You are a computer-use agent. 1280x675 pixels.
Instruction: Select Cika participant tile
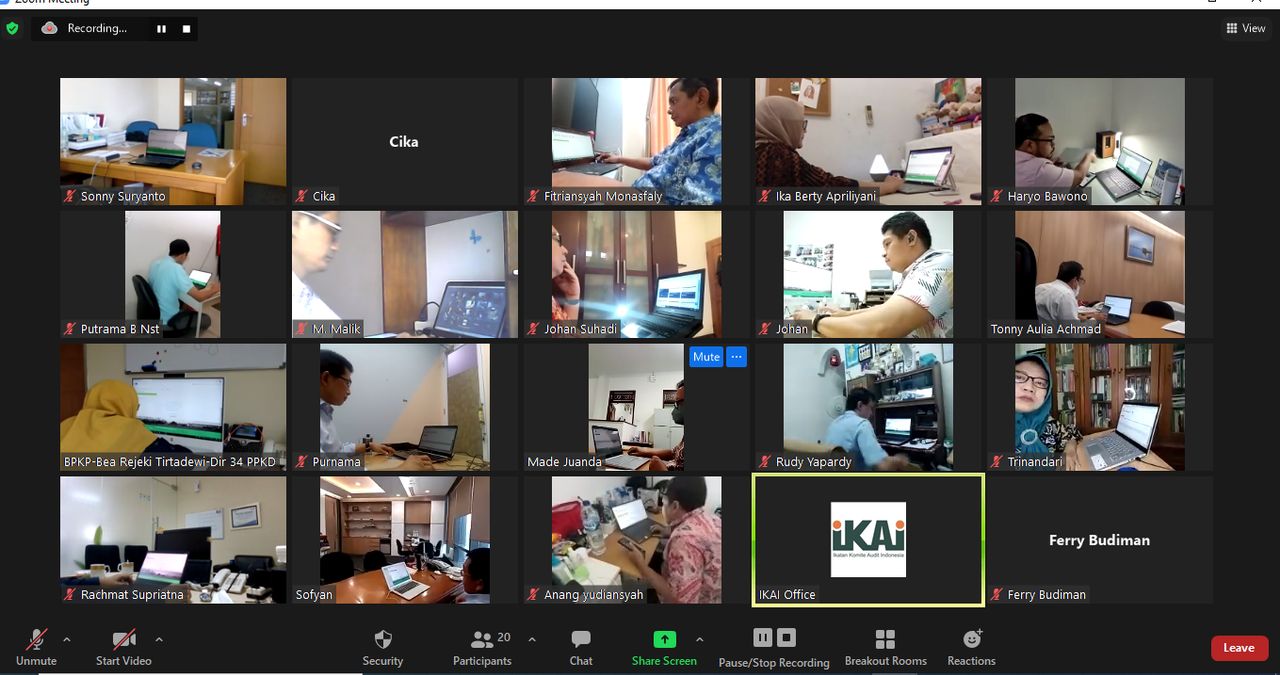click(404, 141)
